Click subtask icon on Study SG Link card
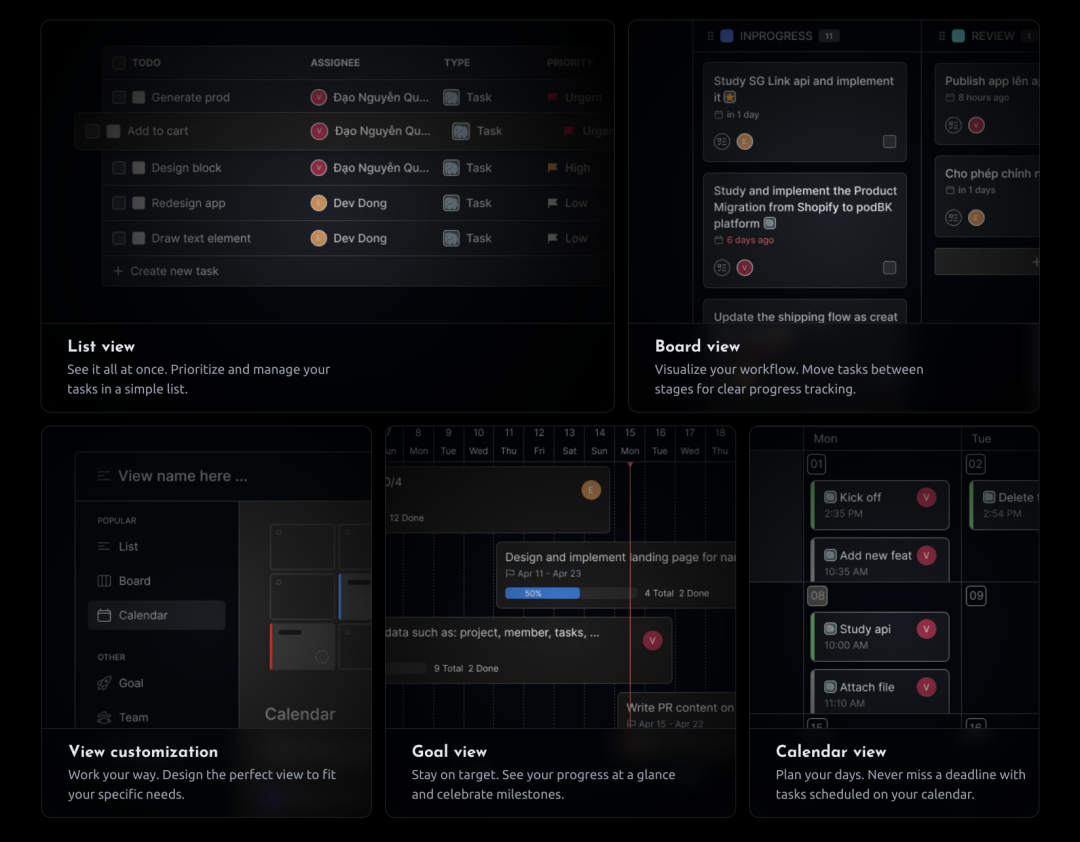Viewport: 1080px width, 842px height. point(722,141)
